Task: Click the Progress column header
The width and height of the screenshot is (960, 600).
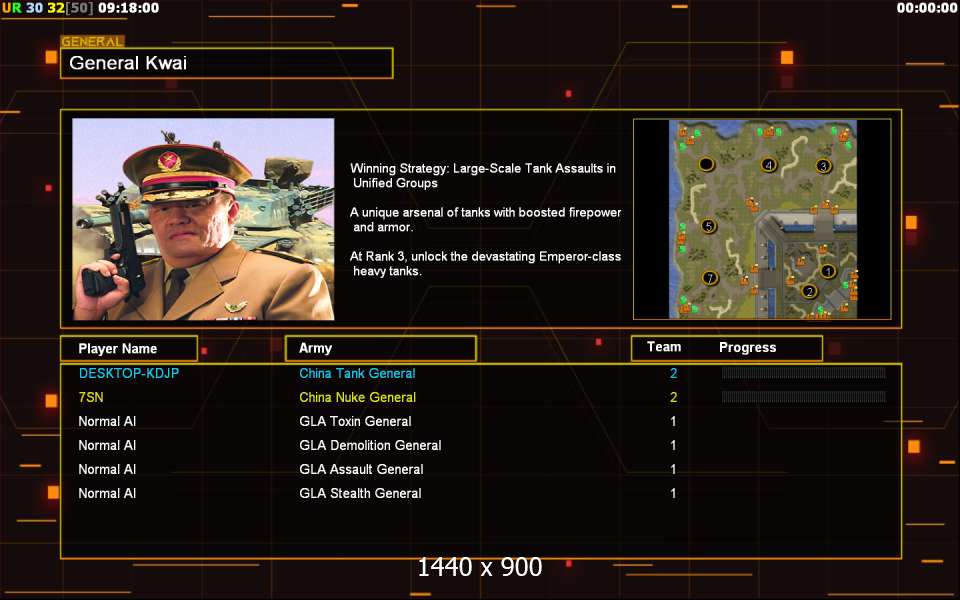Action: pos(747,348)
